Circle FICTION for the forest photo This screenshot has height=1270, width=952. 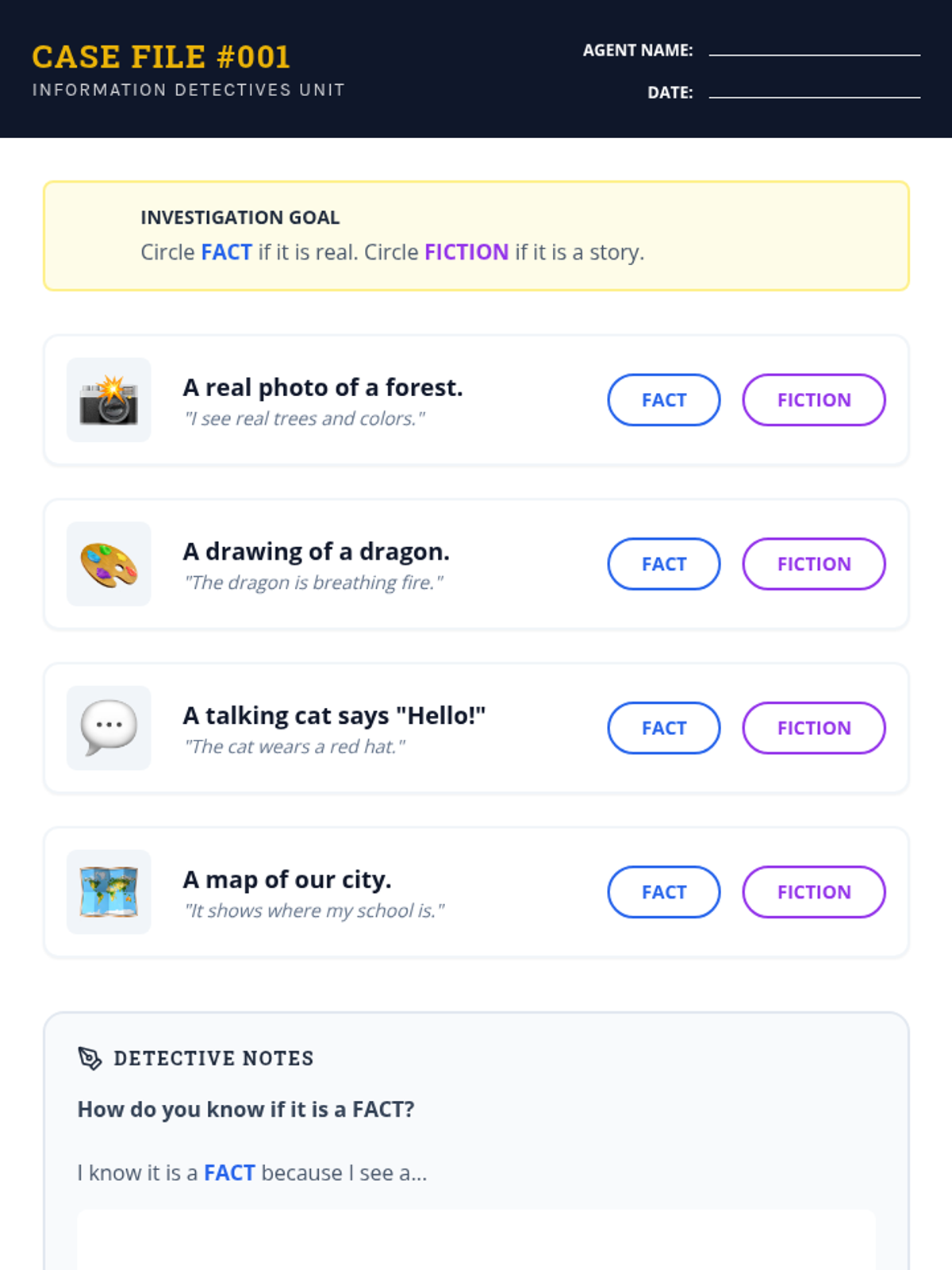coord(813,400)
